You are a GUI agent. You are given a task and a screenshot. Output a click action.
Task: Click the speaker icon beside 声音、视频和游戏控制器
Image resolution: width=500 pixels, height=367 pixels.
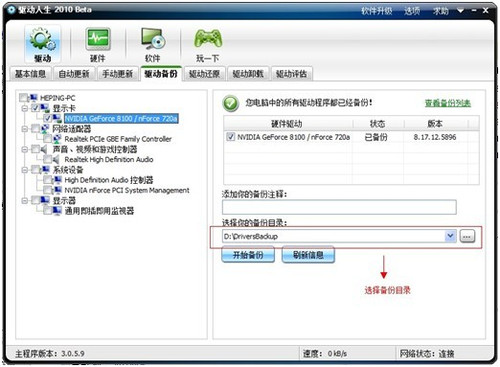44,149
